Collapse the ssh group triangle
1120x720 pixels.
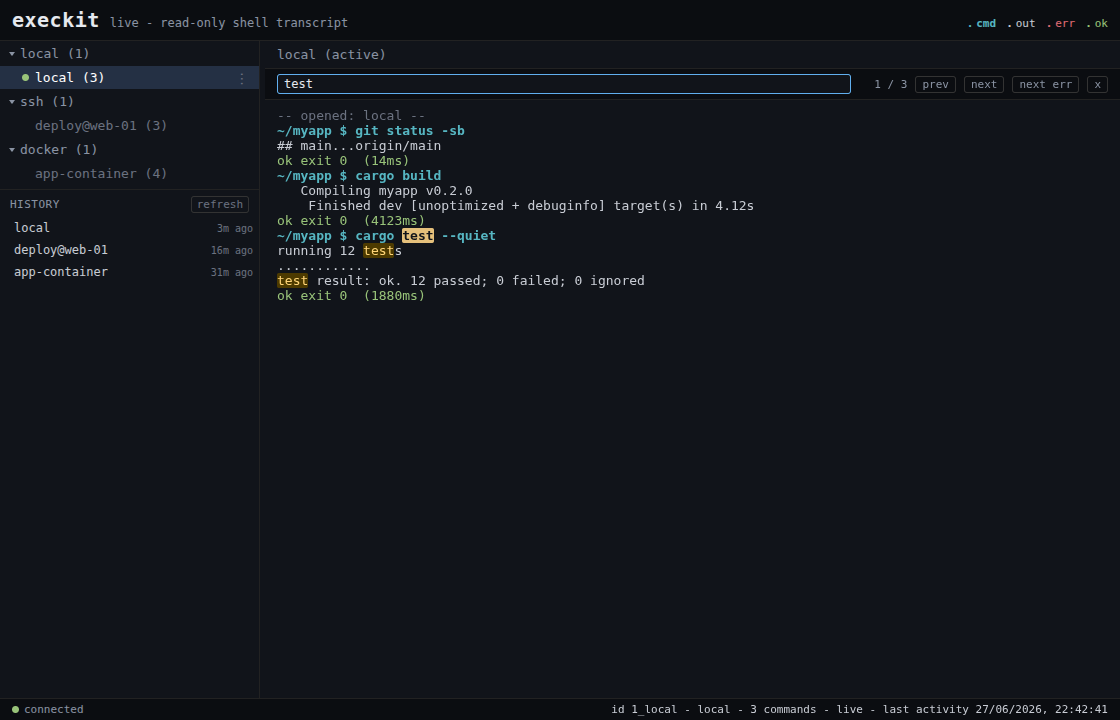11,101
